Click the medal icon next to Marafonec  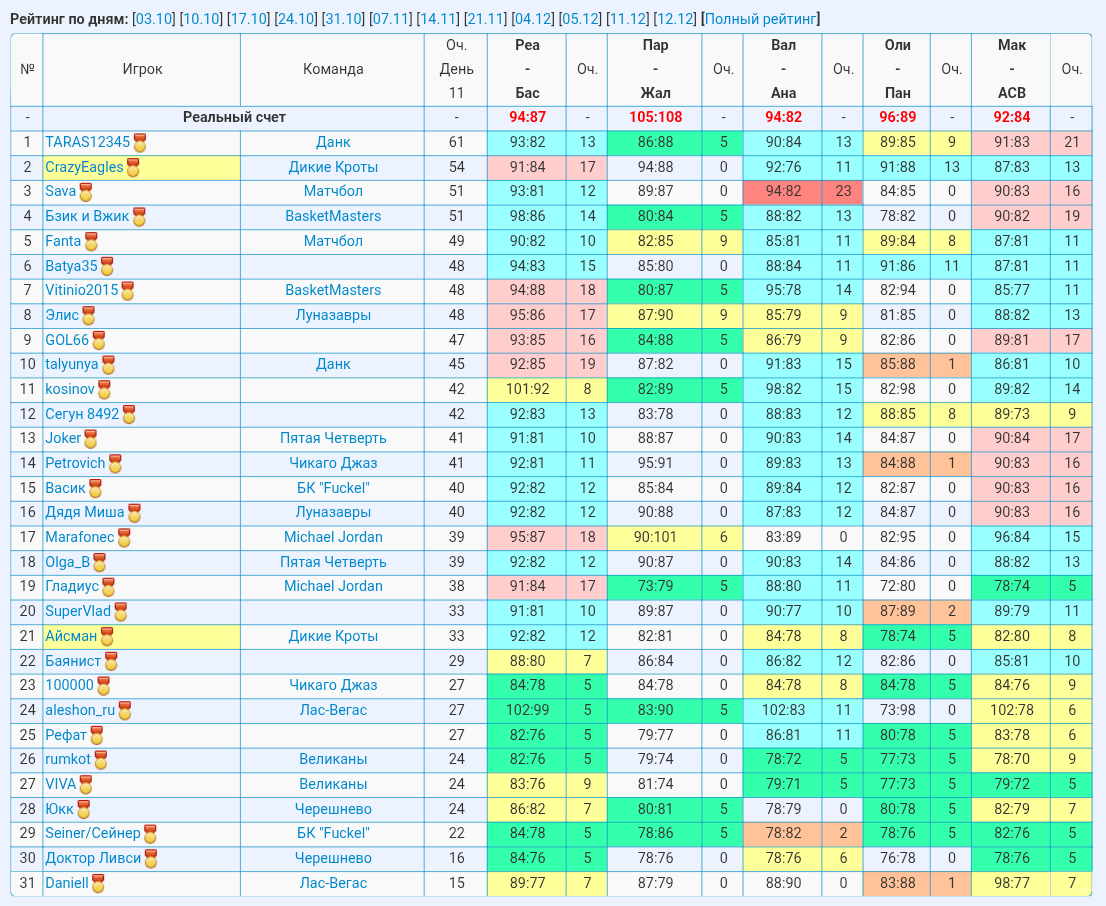(x=124, y=538)
